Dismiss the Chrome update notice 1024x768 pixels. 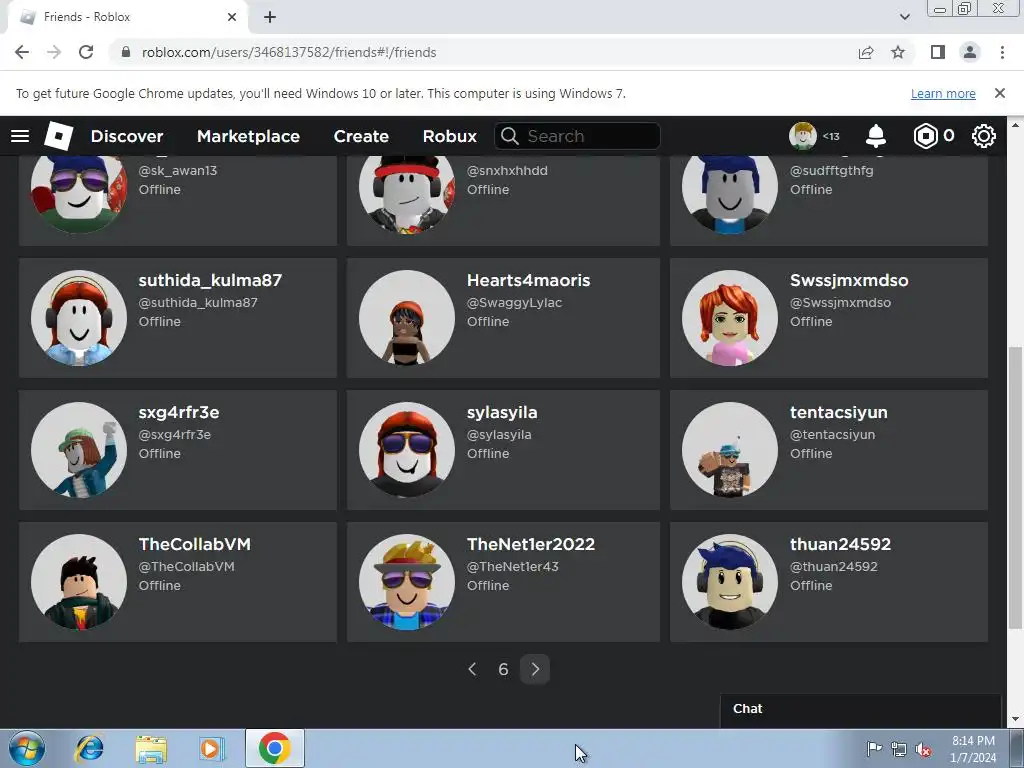[x=1000, y=93]
